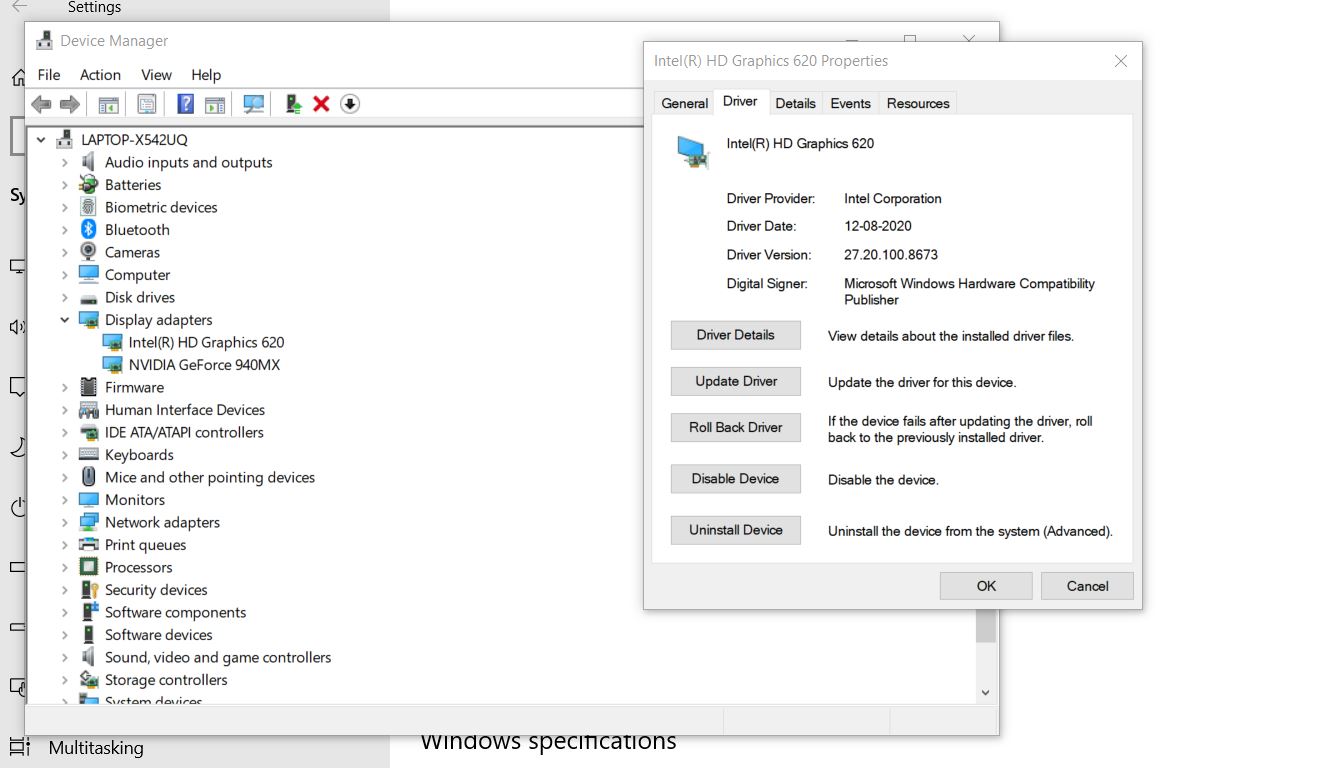Select NVIDIA GeForce 940MX in tree
Screen dimensions: 1329x768
point(204,365)
